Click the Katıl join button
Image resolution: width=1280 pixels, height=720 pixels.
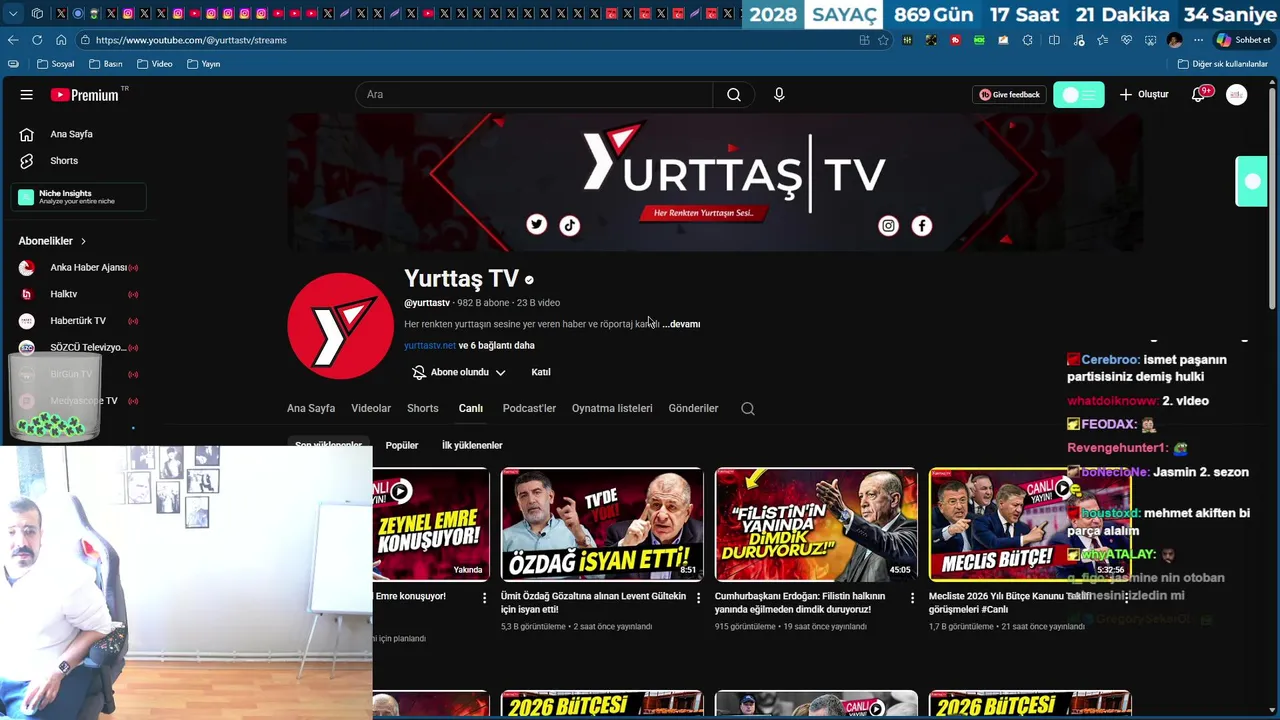pyautogui.click(x=541, y=372)
